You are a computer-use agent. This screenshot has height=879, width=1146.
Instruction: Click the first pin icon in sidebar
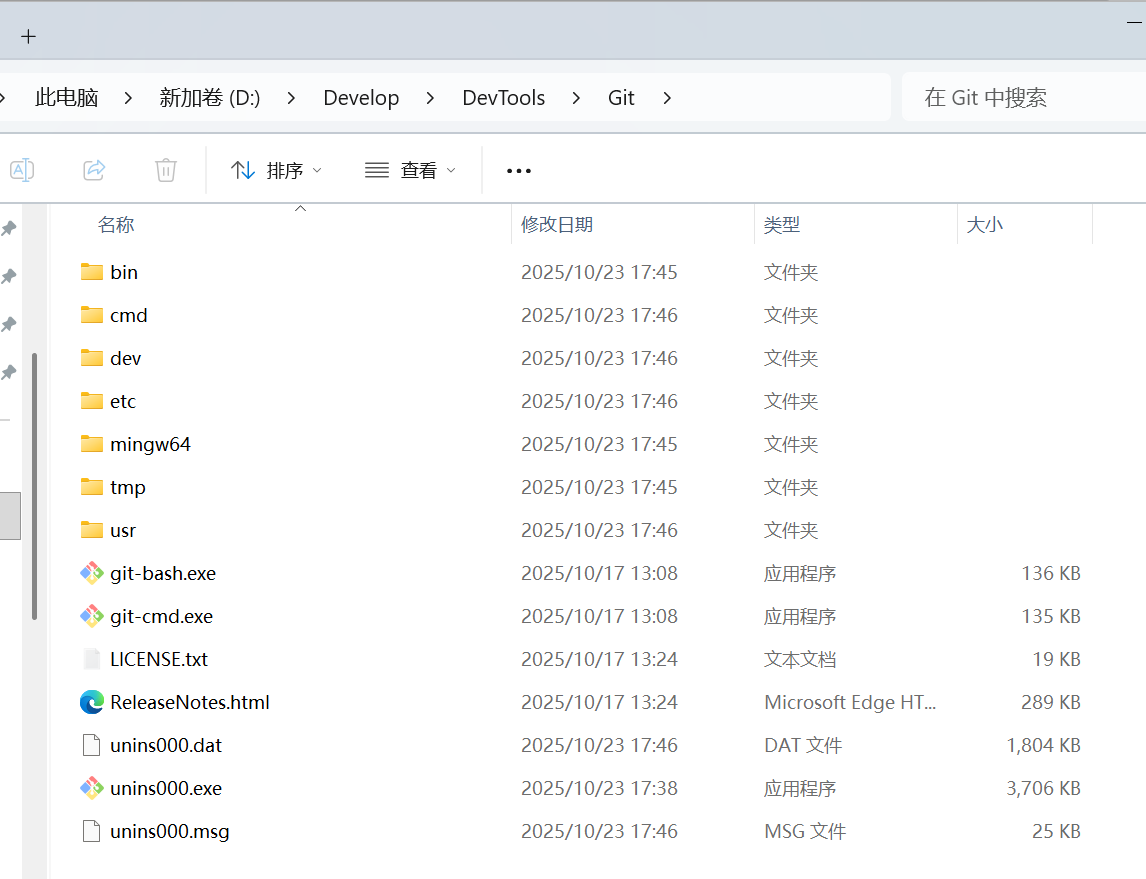9,229
